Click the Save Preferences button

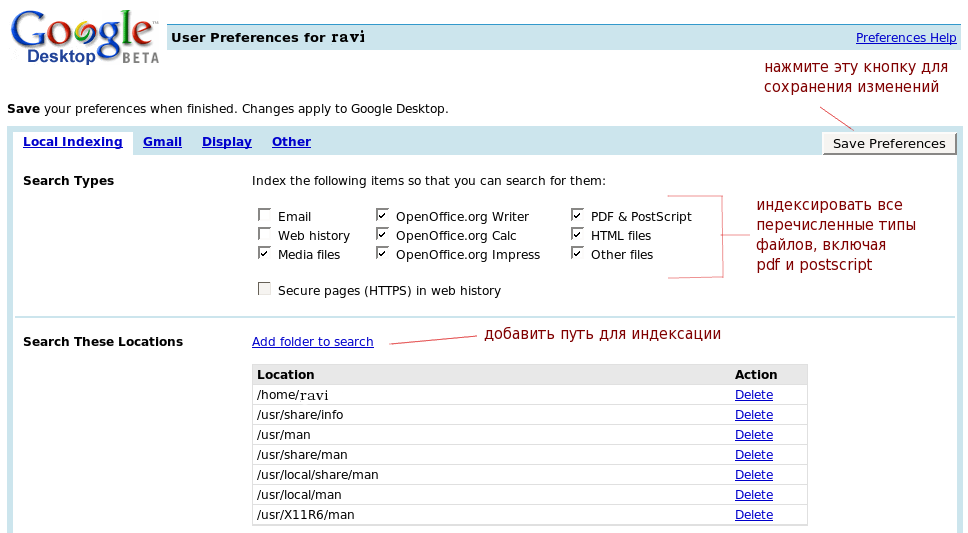889,143
